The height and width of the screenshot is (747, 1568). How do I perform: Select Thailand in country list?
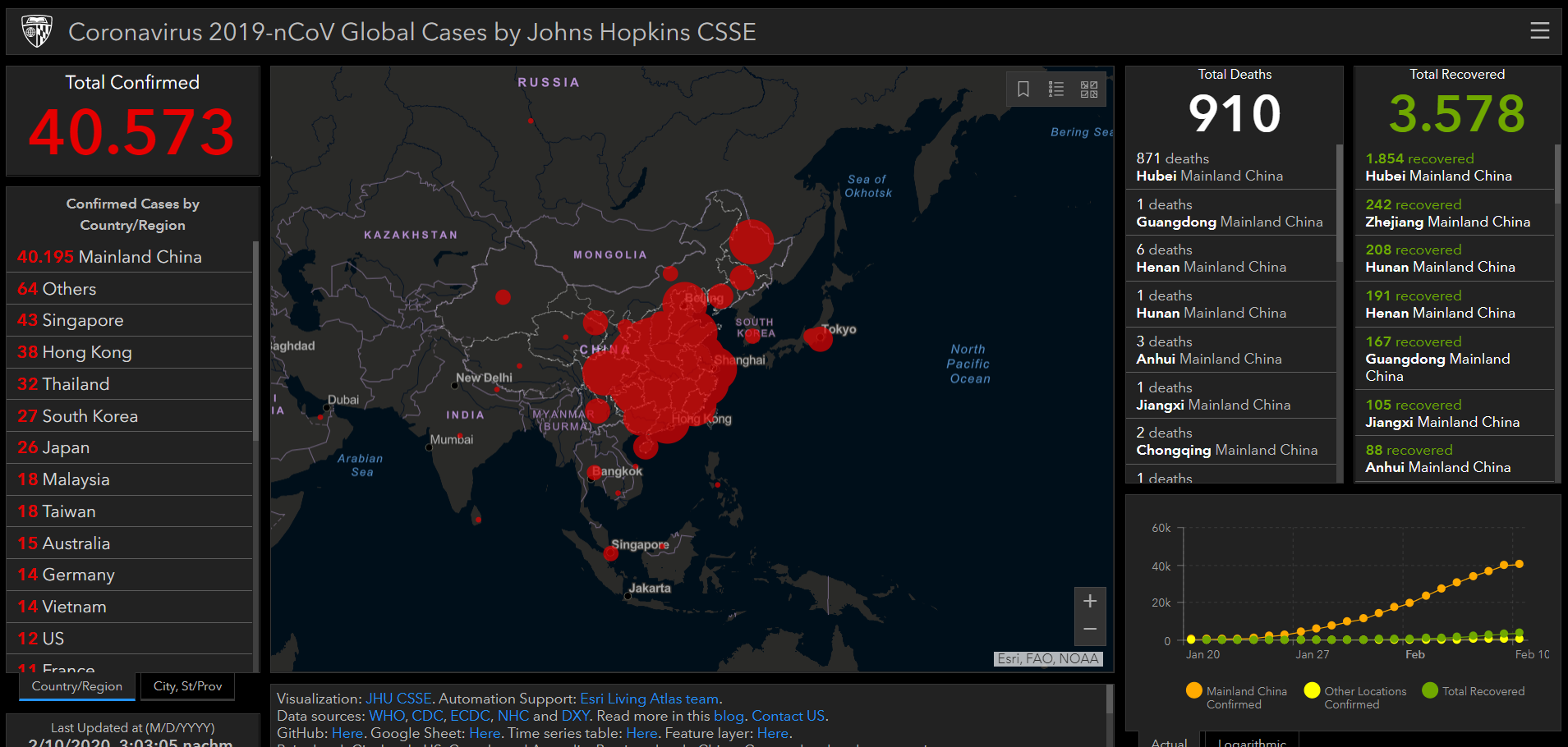tap(130, 384)
